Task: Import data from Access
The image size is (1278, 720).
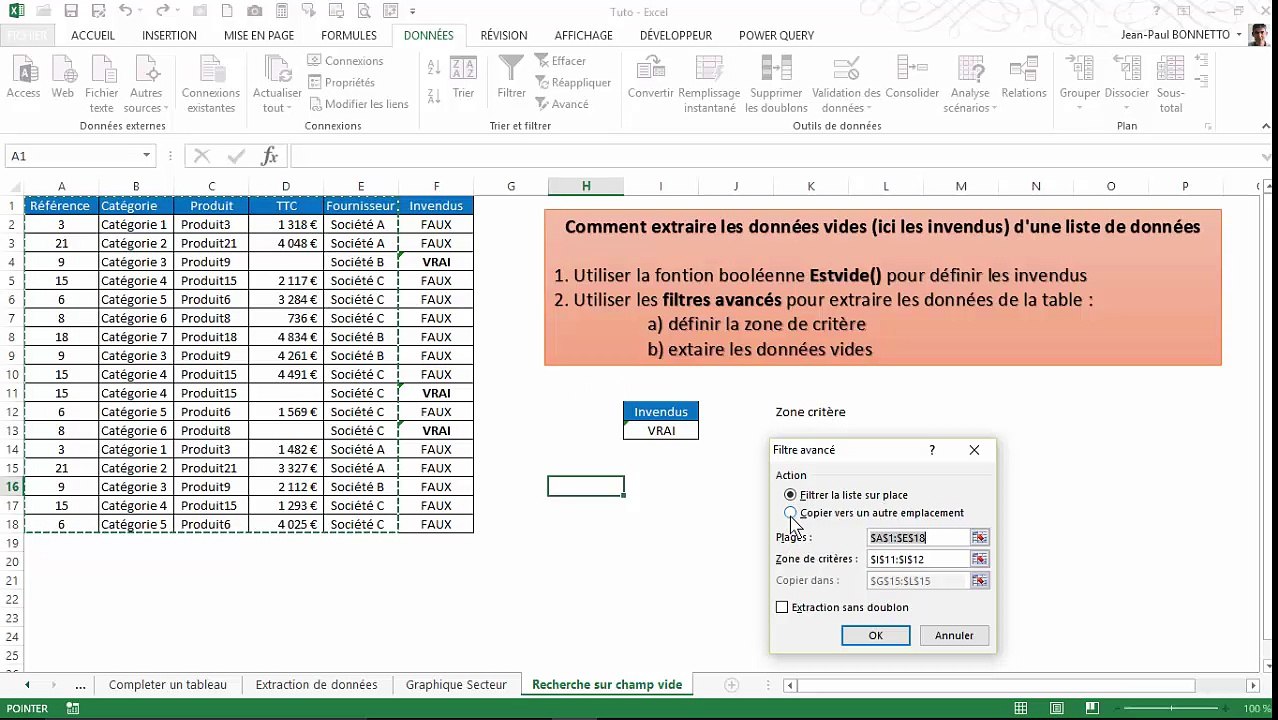Action: click(x=24, y=78)
